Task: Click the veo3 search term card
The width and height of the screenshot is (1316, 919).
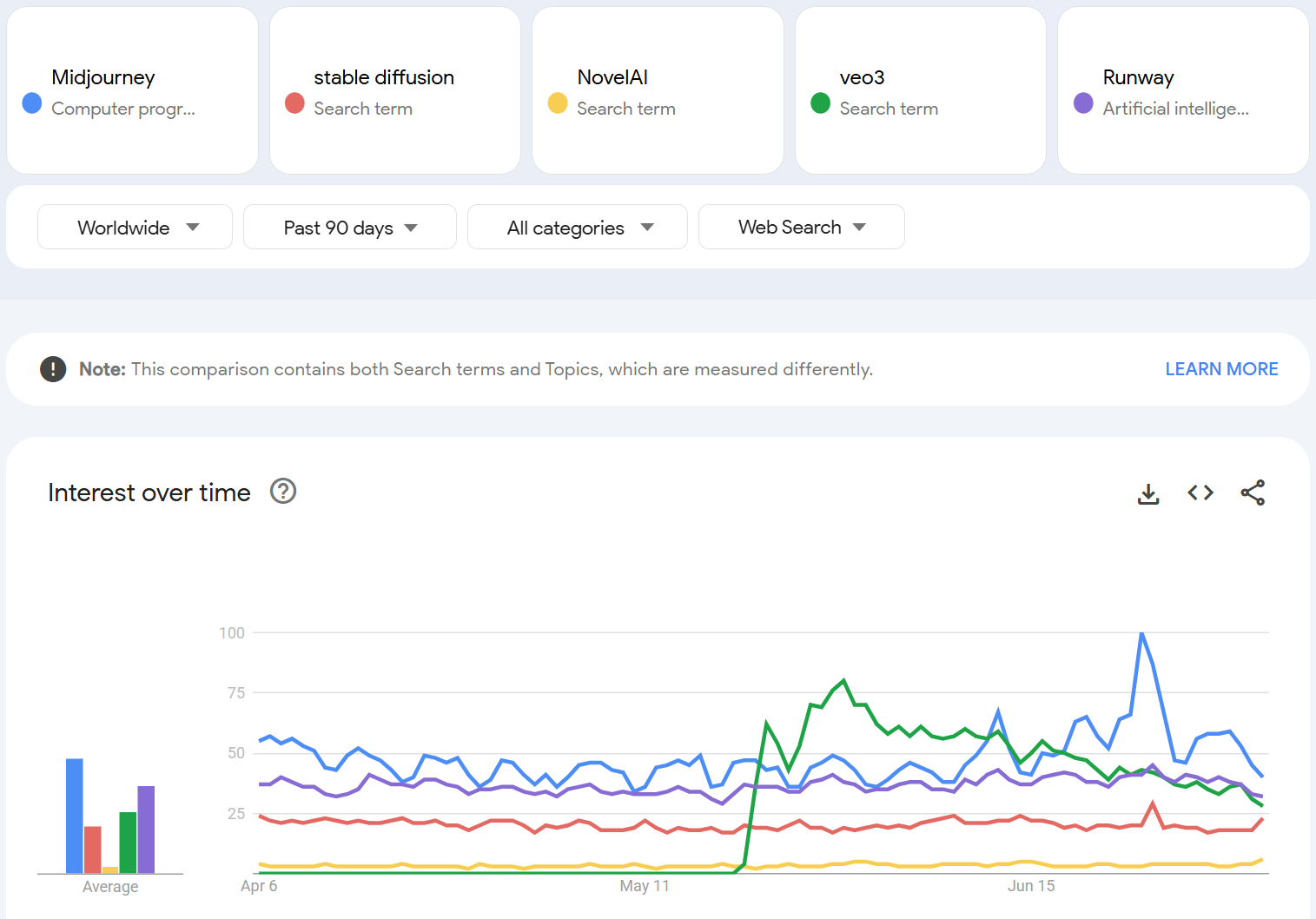Action: point(920,91)
